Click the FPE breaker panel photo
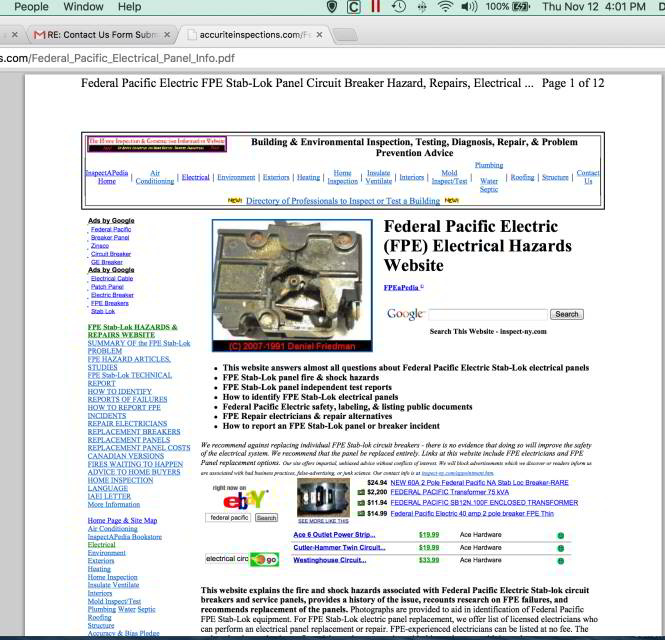Image resolution: width=665 pixels, height=640 pixels. coord(291,285)
